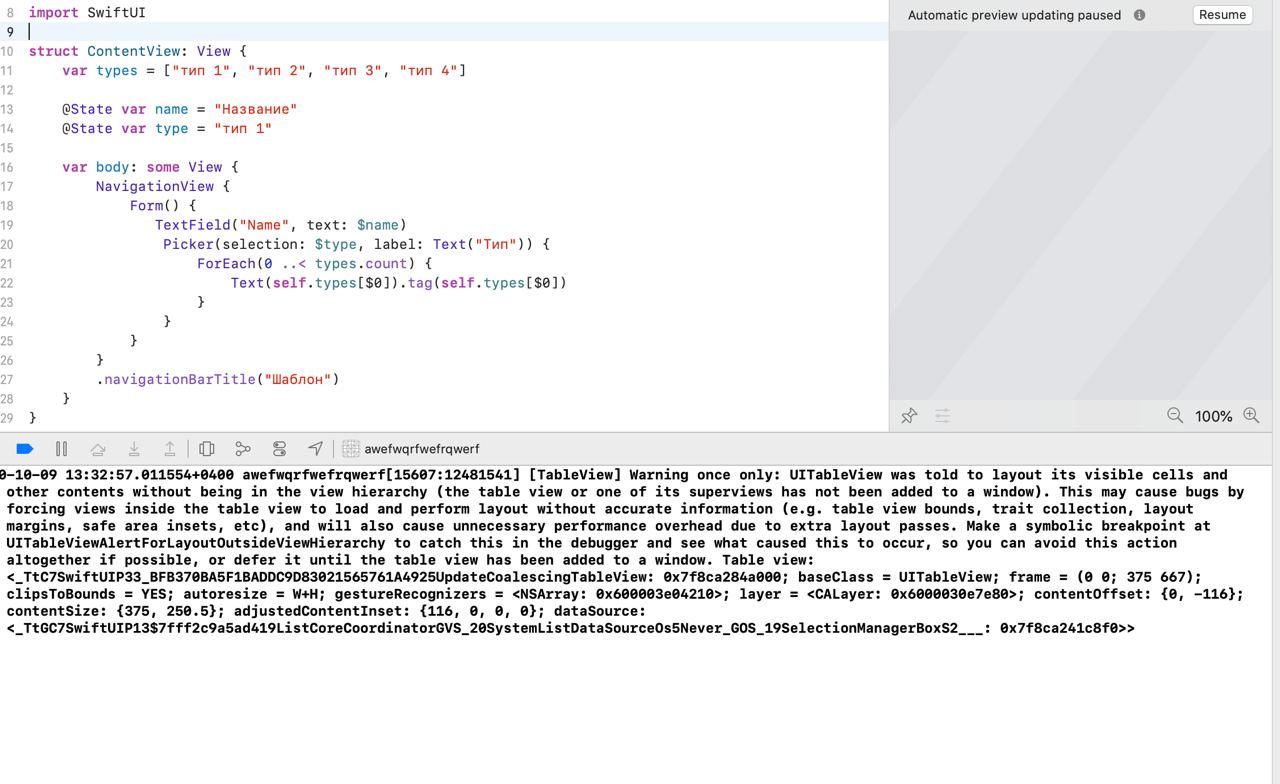This screenshot has width=1280, height=784.
Task: Resume automatic preview updating
Action: tap(1222, 15)
